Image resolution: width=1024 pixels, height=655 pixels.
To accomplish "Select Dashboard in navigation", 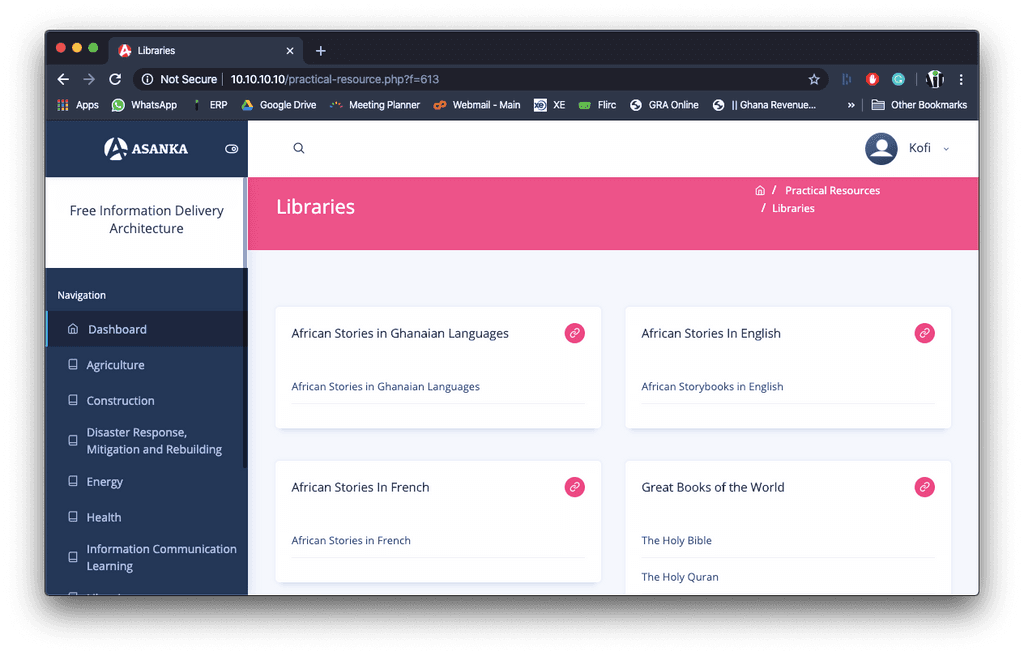I will pyautogui.click(x=146, y=329).
